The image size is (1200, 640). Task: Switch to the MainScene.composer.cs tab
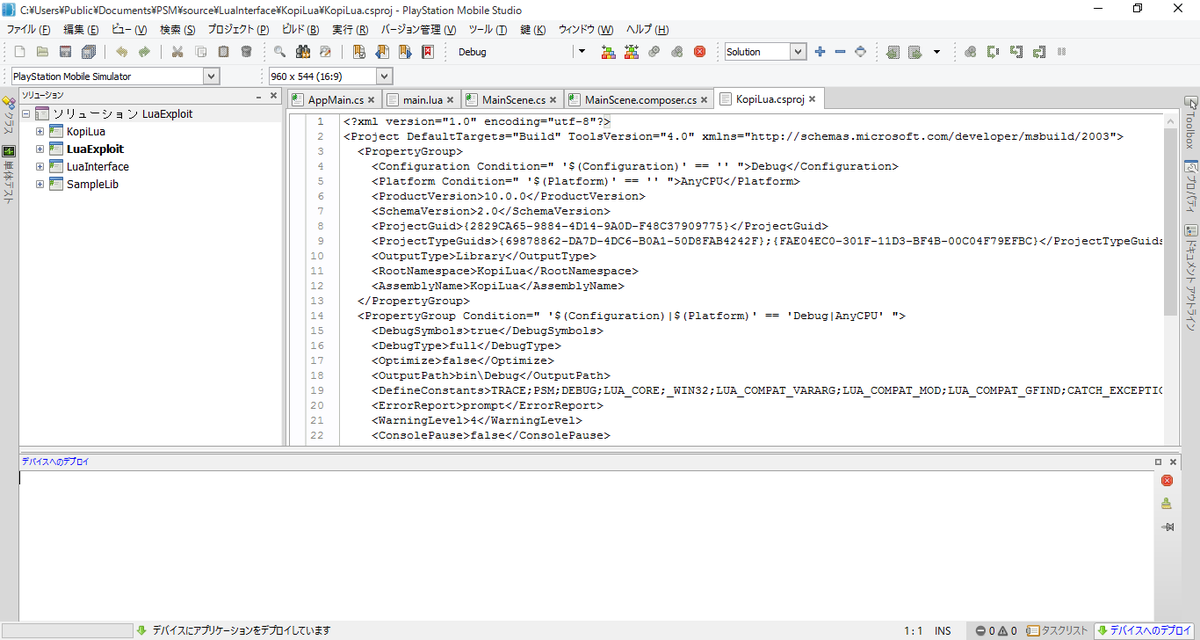(x=640, y=99)
